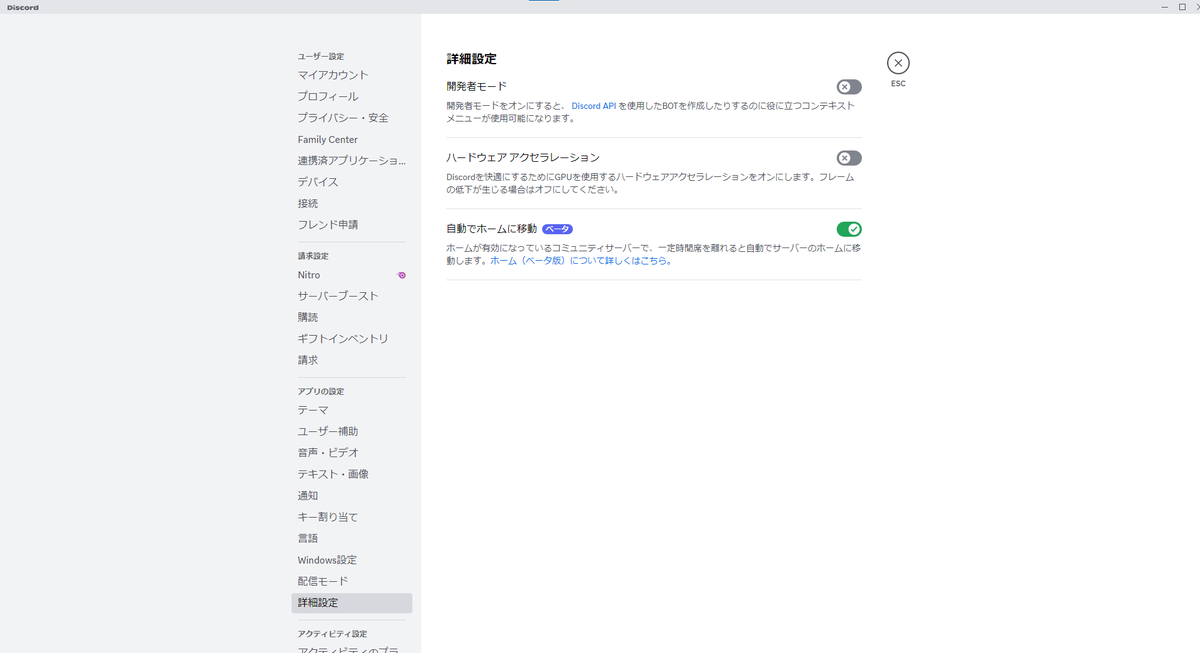
Task: Click the 請求設定 section header
Action: point(313,256)
